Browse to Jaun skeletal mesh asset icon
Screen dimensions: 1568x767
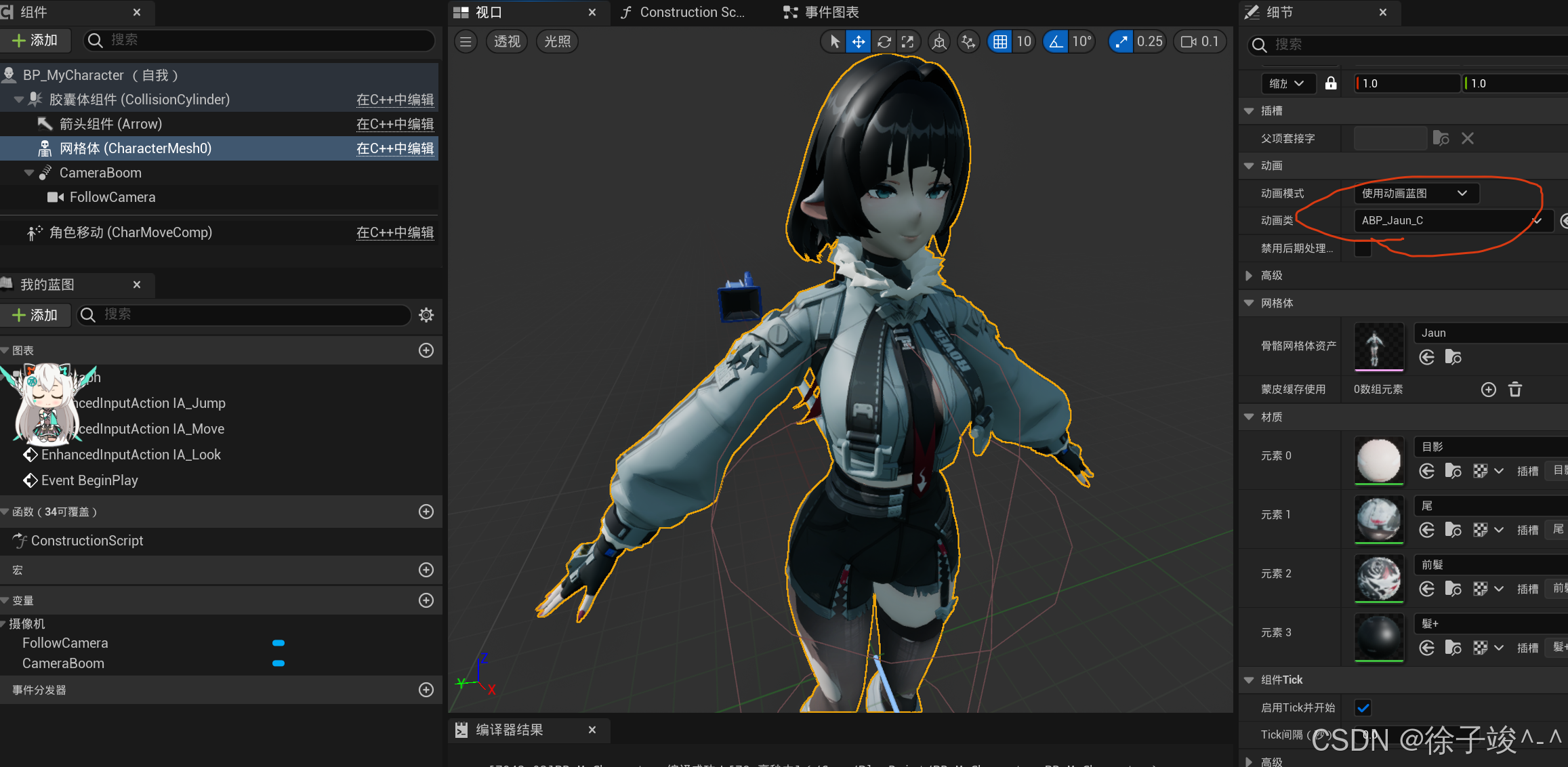point(1453,357)
